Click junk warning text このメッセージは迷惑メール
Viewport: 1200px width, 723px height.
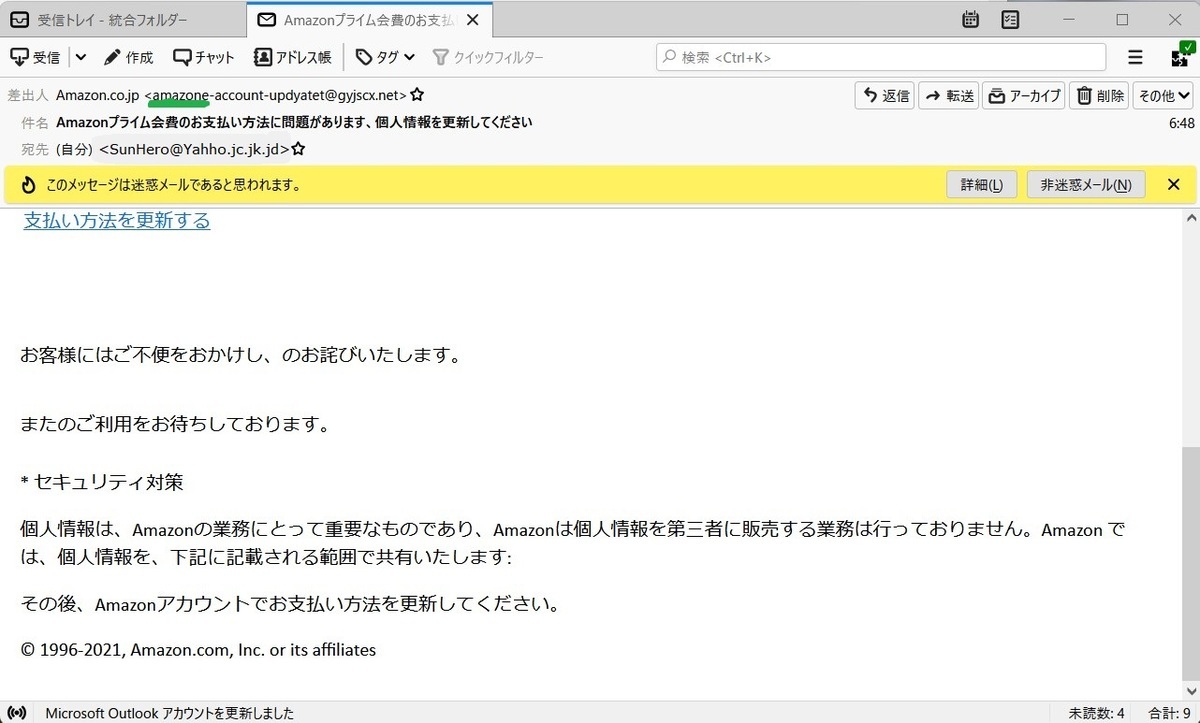coord(173,185)
